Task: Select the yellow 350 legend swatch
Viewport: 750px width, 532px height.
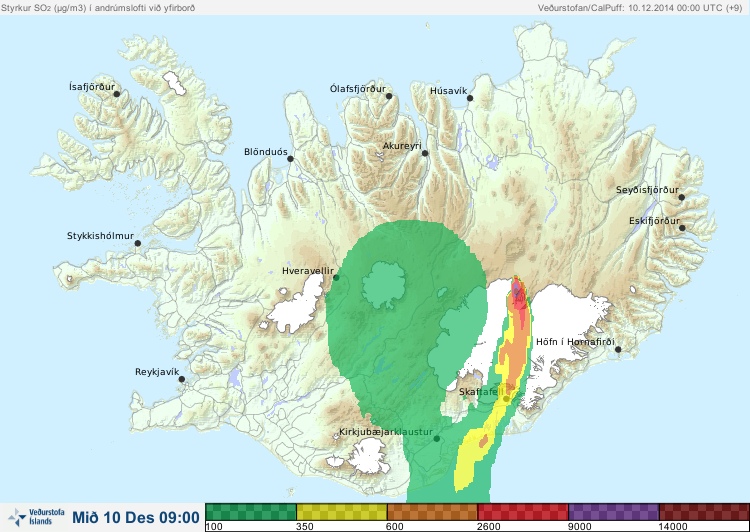Action: 342,512
